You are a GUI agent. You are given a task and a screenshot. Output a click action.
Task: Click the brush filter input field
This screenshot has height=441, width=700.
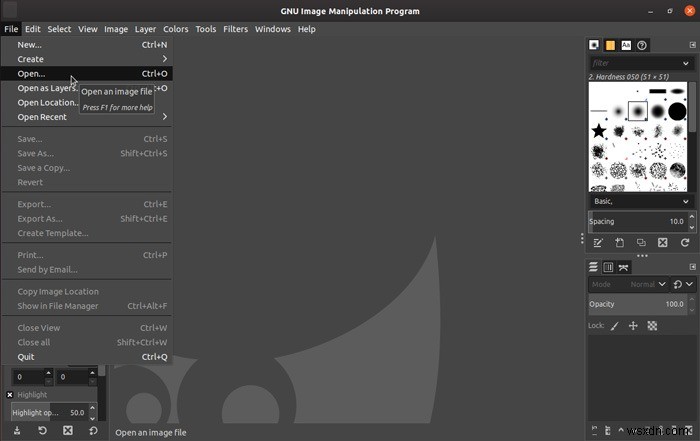[x=635, y=63]
